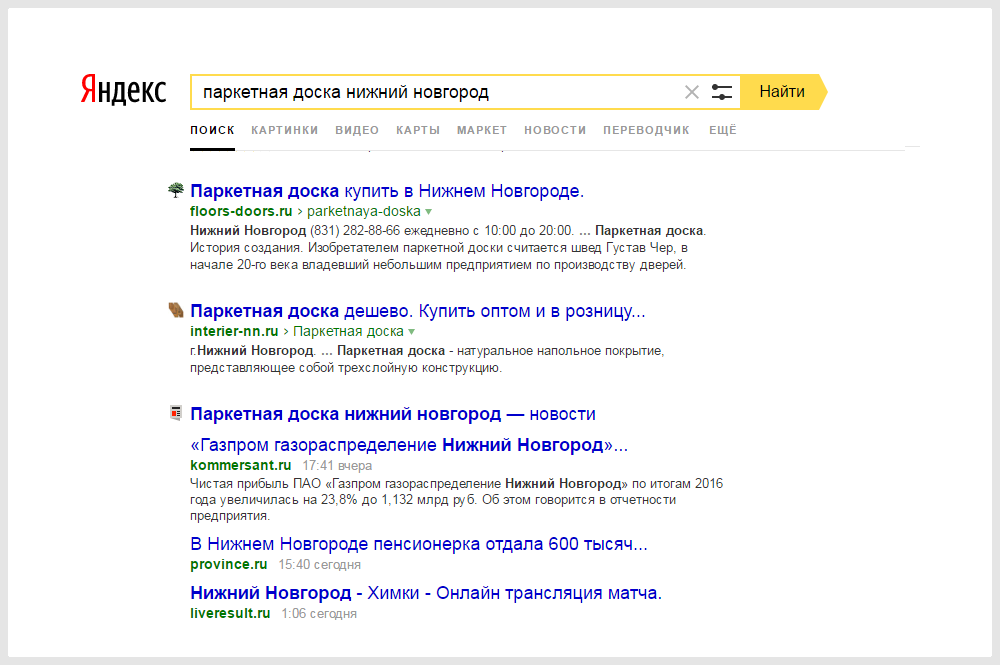This screenshot has height=665, width=1000.
Task: Select the Поиск tab
Action: (212, 130)
